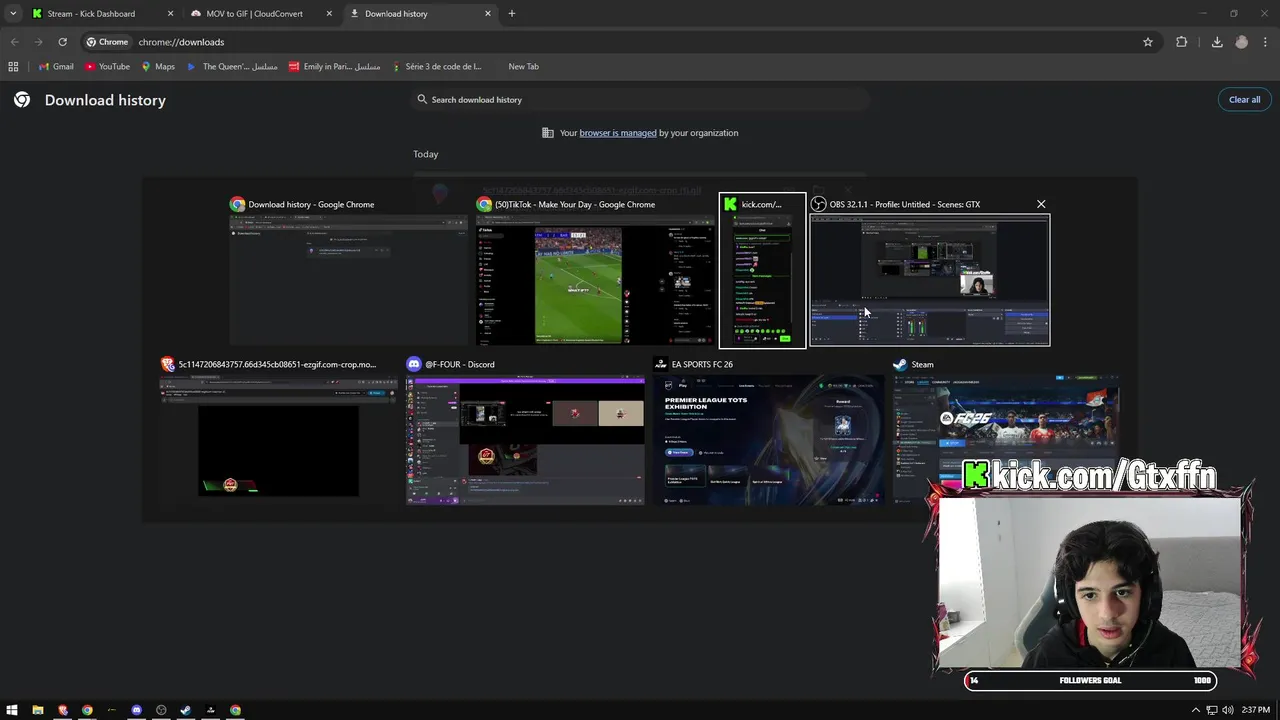Close the Stream - Kick Dashboard tab
The image size is (1280, 720).
coord(170,14)
